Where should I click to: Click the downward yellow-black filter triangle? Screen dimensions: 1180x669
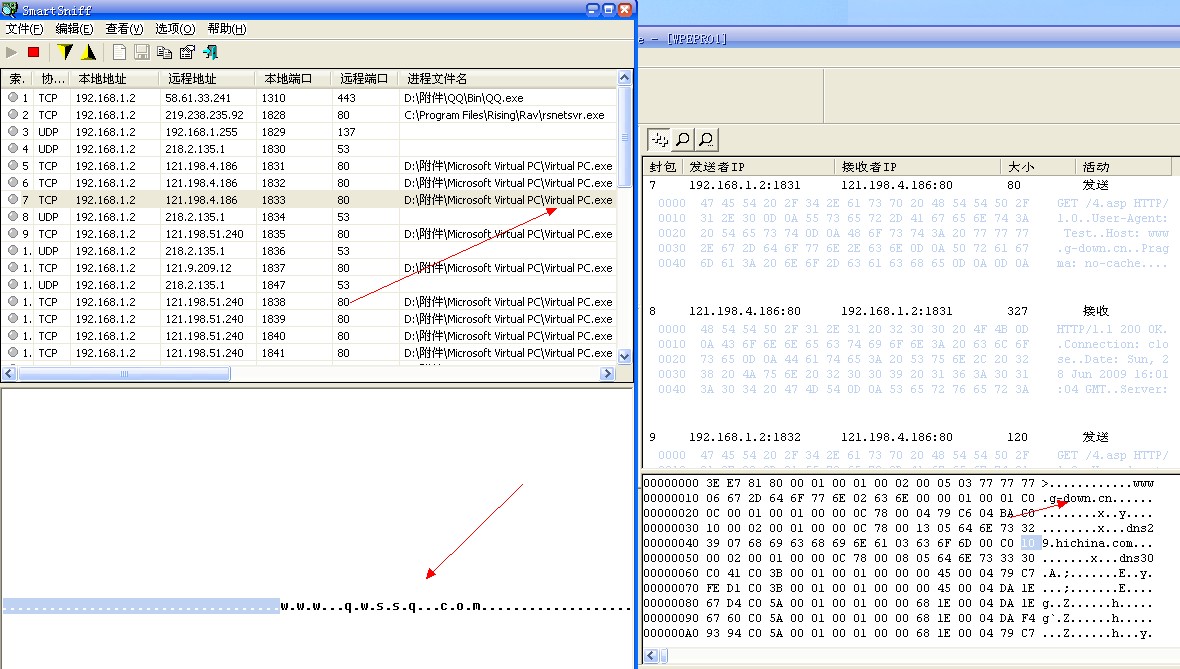(65, 52)
